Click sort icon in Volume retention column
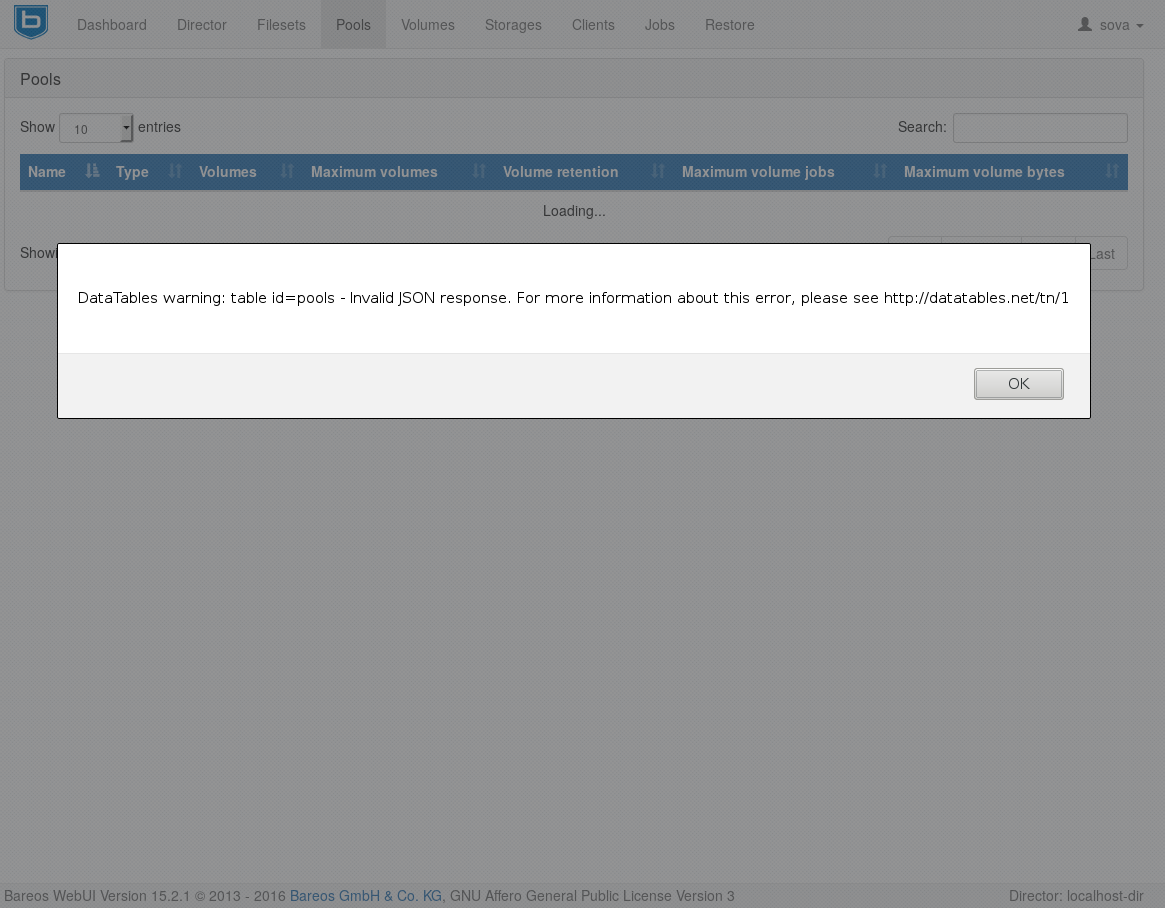Viewport: 1165px width, 908px height. [x=658, y=172]
